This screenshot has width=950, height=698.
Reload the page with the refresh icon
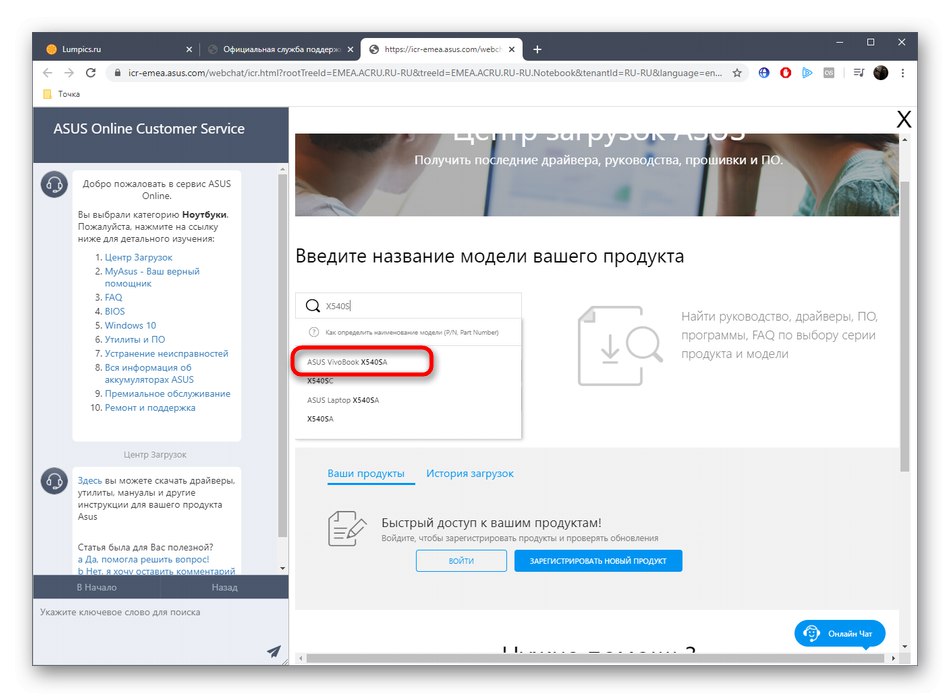(x=91, y=73)
